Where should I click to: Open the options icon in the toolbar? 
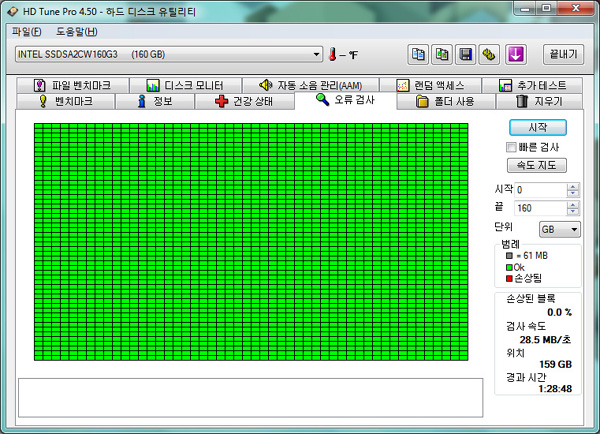click(x=489, y=55)
